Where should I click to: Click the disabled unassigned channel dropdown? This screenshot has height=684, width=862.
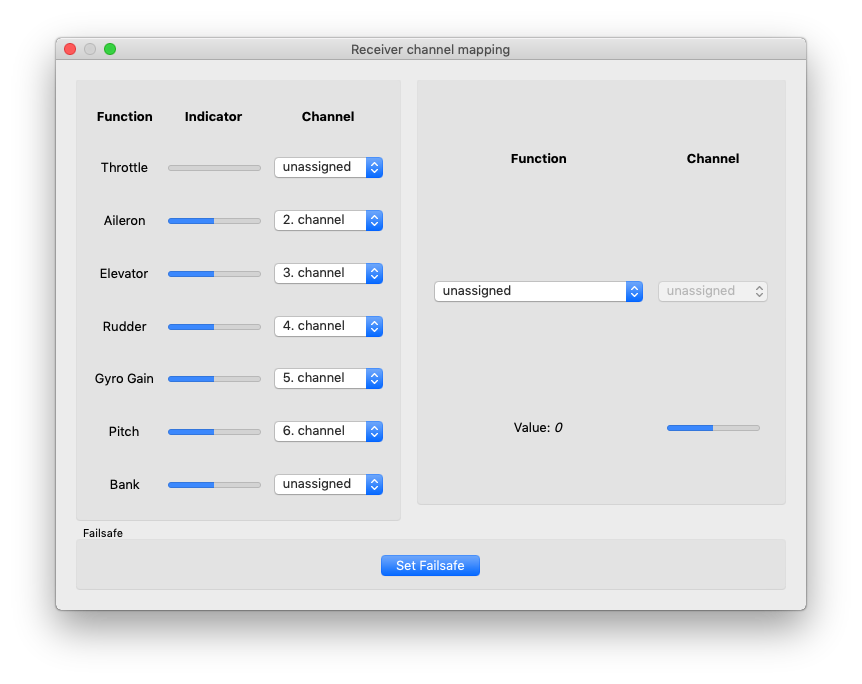[x=712, y=291]
